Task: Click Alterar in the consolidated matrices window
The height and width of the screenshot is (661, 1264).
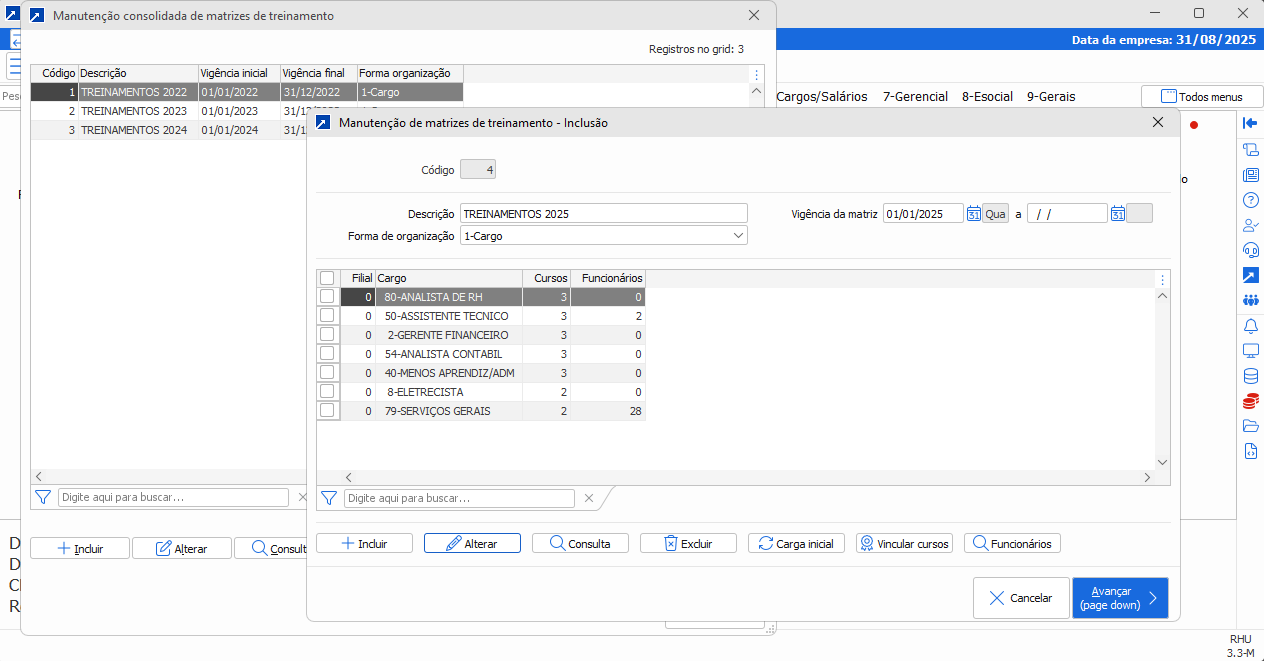Action: 182,548
